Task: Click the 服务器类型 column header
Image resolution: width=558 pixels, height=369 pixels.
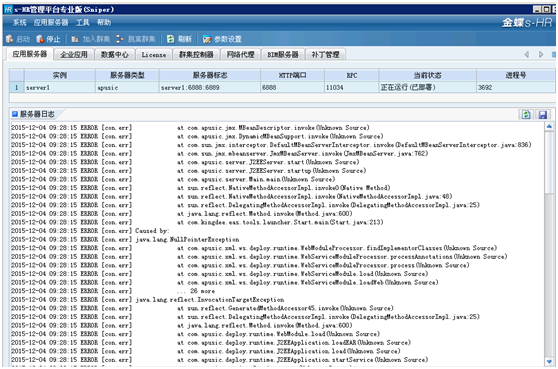Action: pos(127,75)
